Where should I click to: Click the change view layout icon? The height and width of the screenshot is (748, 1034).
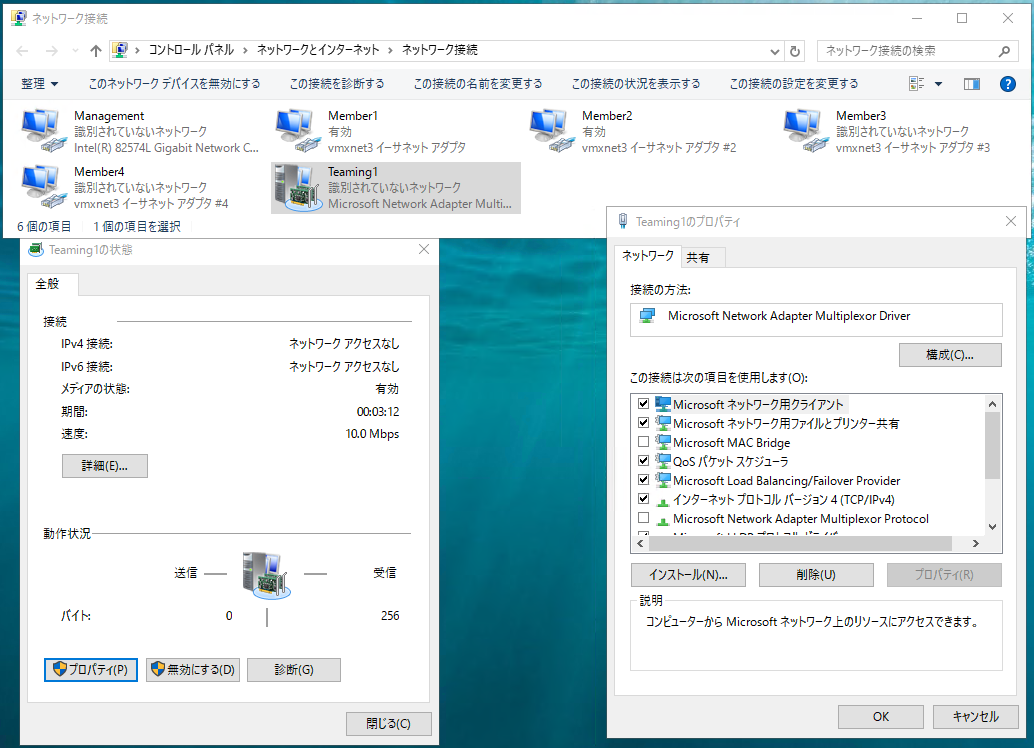coord(917,84)
